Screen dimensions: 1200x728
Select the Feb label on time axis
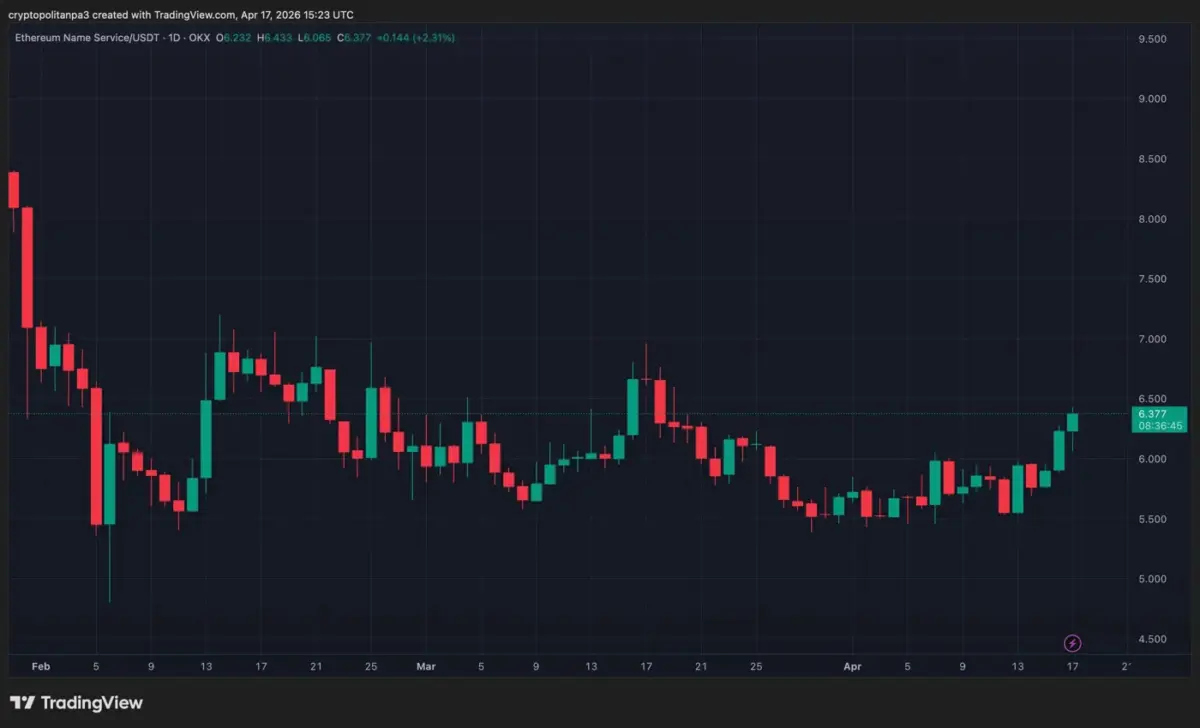click(x=40, y=665)
